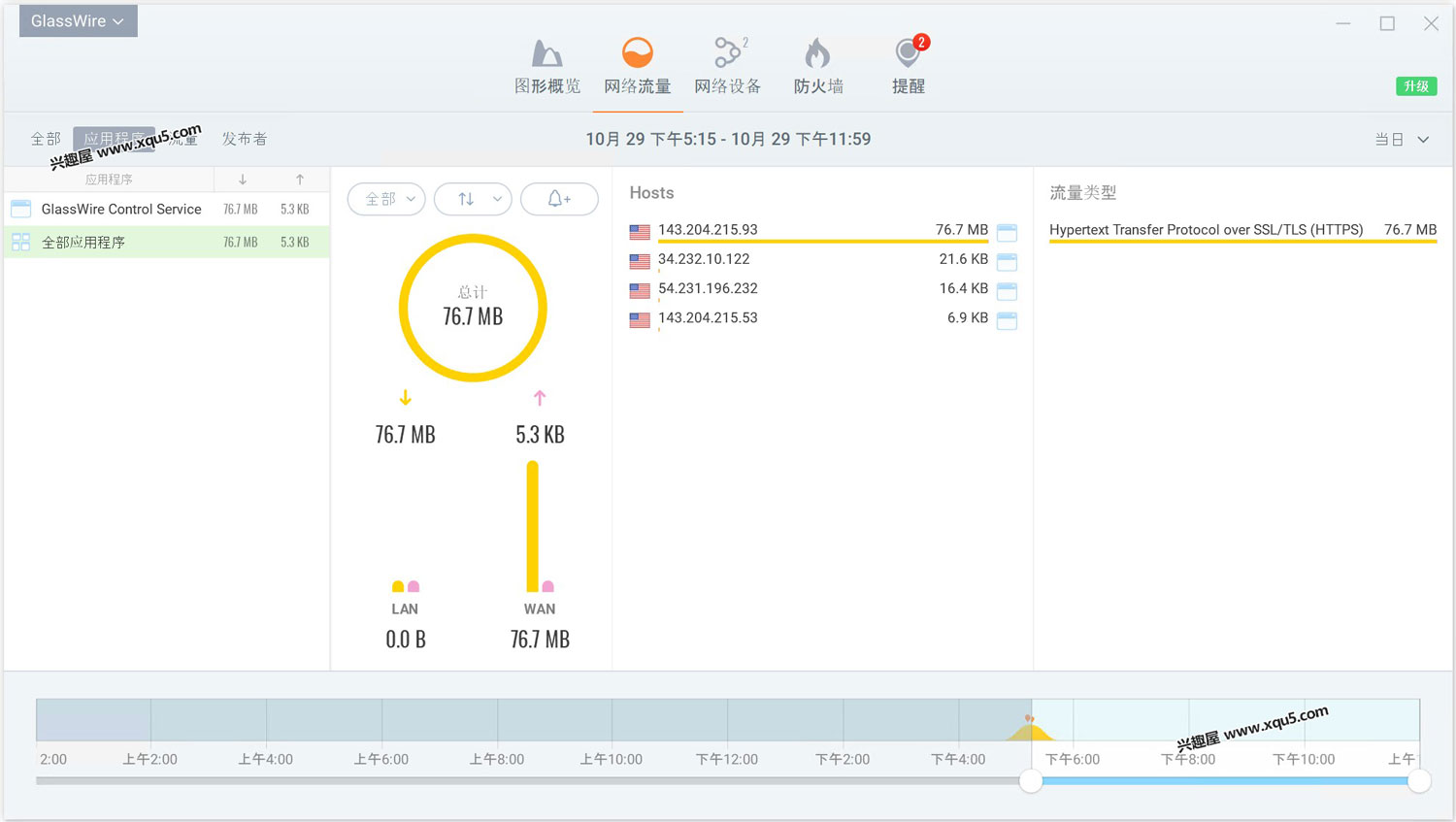Open the 图形概览 graph overview tab
1456x822 pixels.
click(x=547, y=66)
